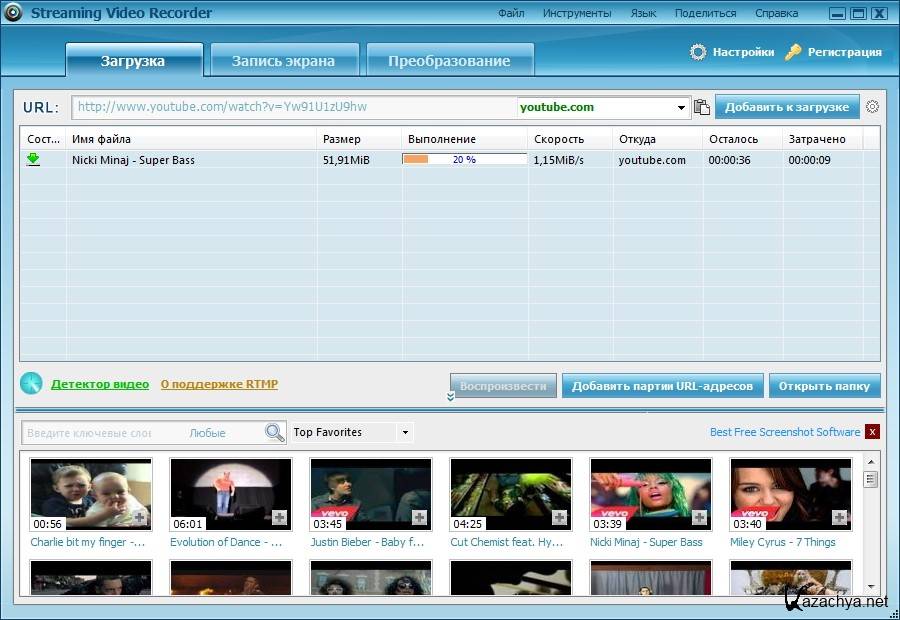Collapse the video panel with double chevron
The width and height of the screenshot is (900, 620).
coord(450,397)
